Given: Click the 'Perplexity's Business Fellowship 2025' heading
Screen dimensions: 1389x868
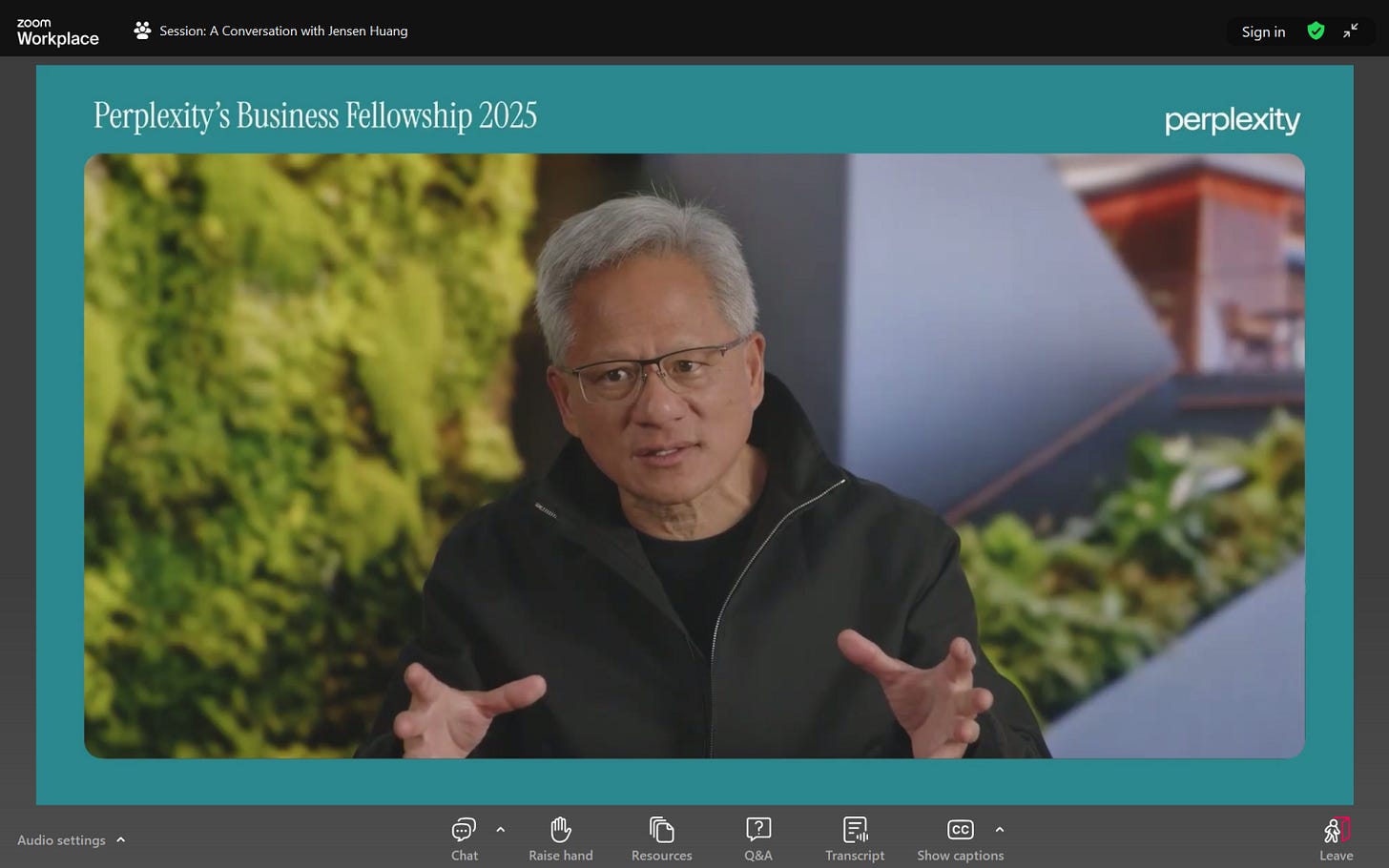Looking at the screenshot, I should click(x=315, y=115).
